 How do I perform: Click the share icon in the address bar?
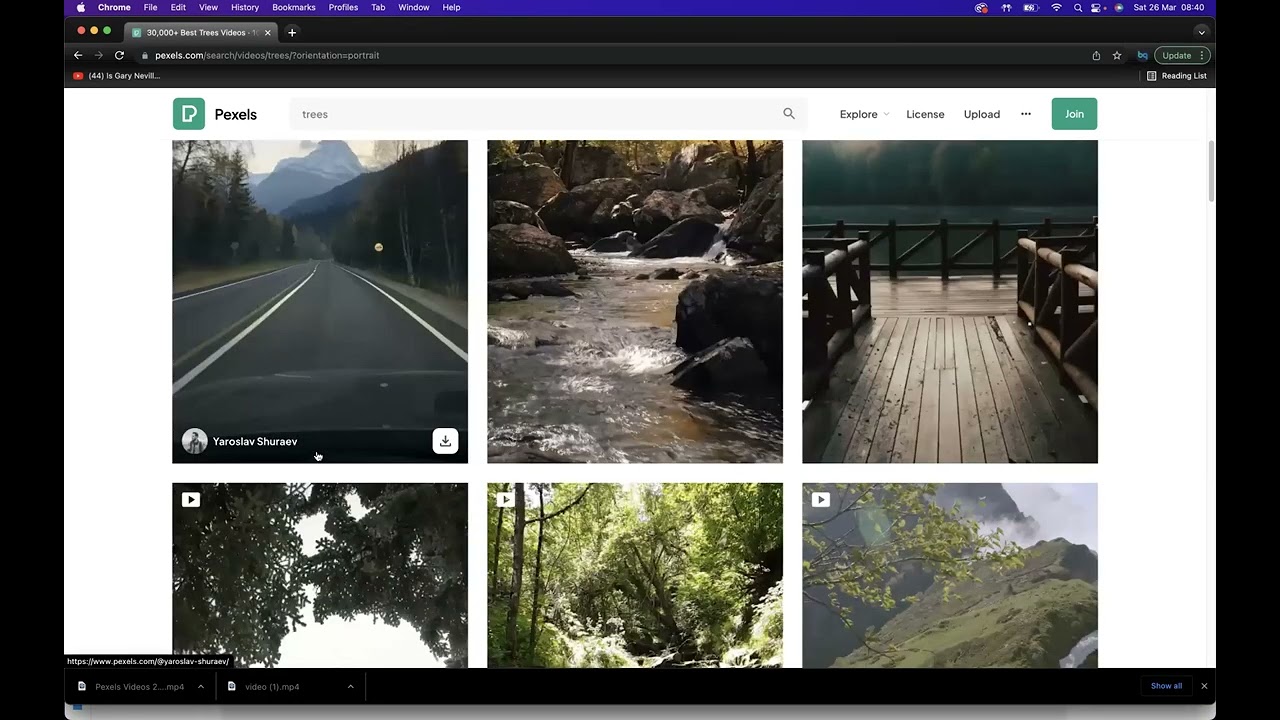click(x=1096, y=55)
